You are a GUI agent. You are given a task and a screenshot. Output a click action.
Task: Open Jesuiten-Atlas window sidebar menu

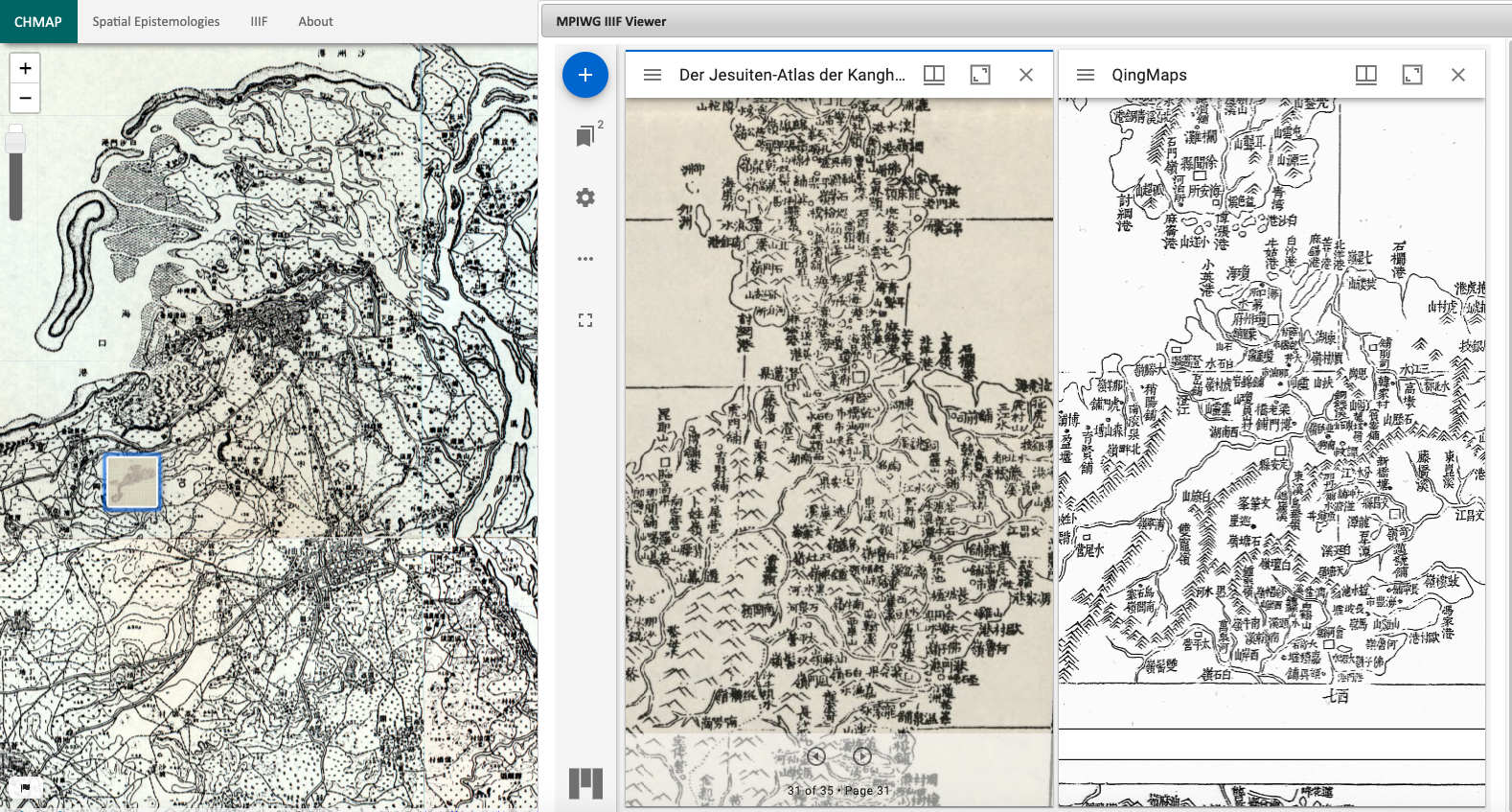[x=653, y=75]
